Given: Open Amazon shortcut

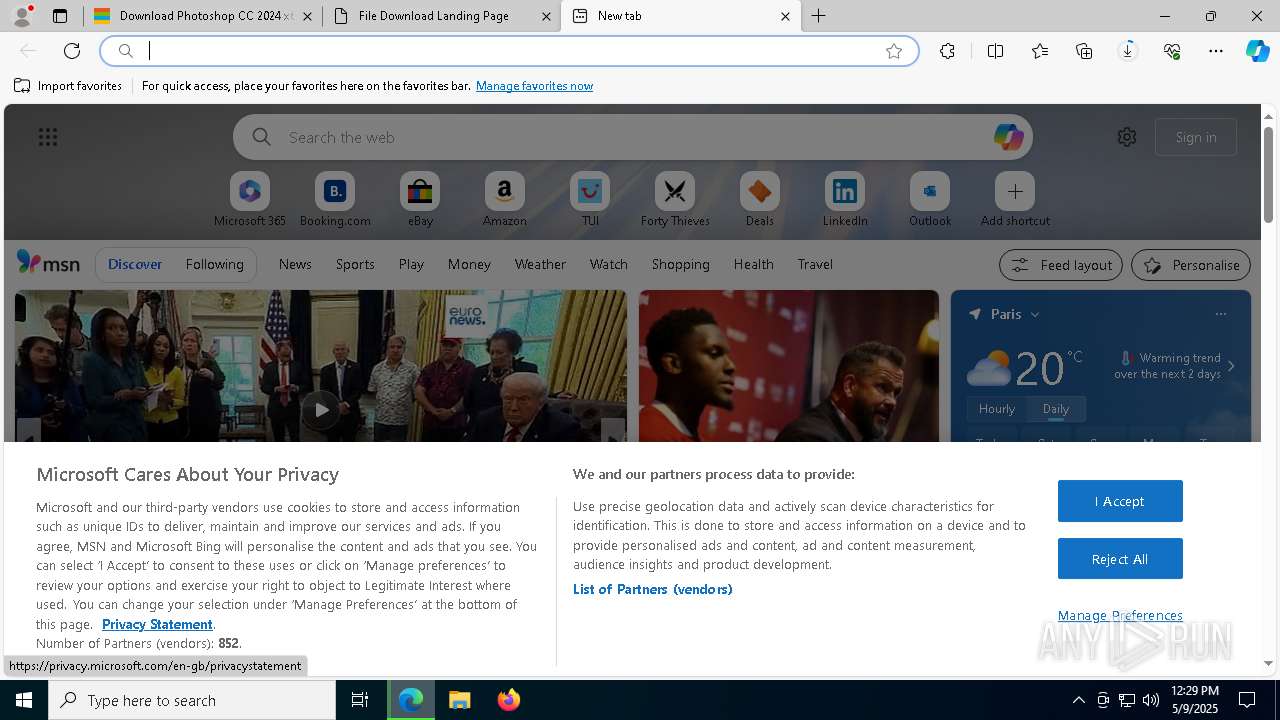Looking at the screenshot, I should (x=505, y=199).
